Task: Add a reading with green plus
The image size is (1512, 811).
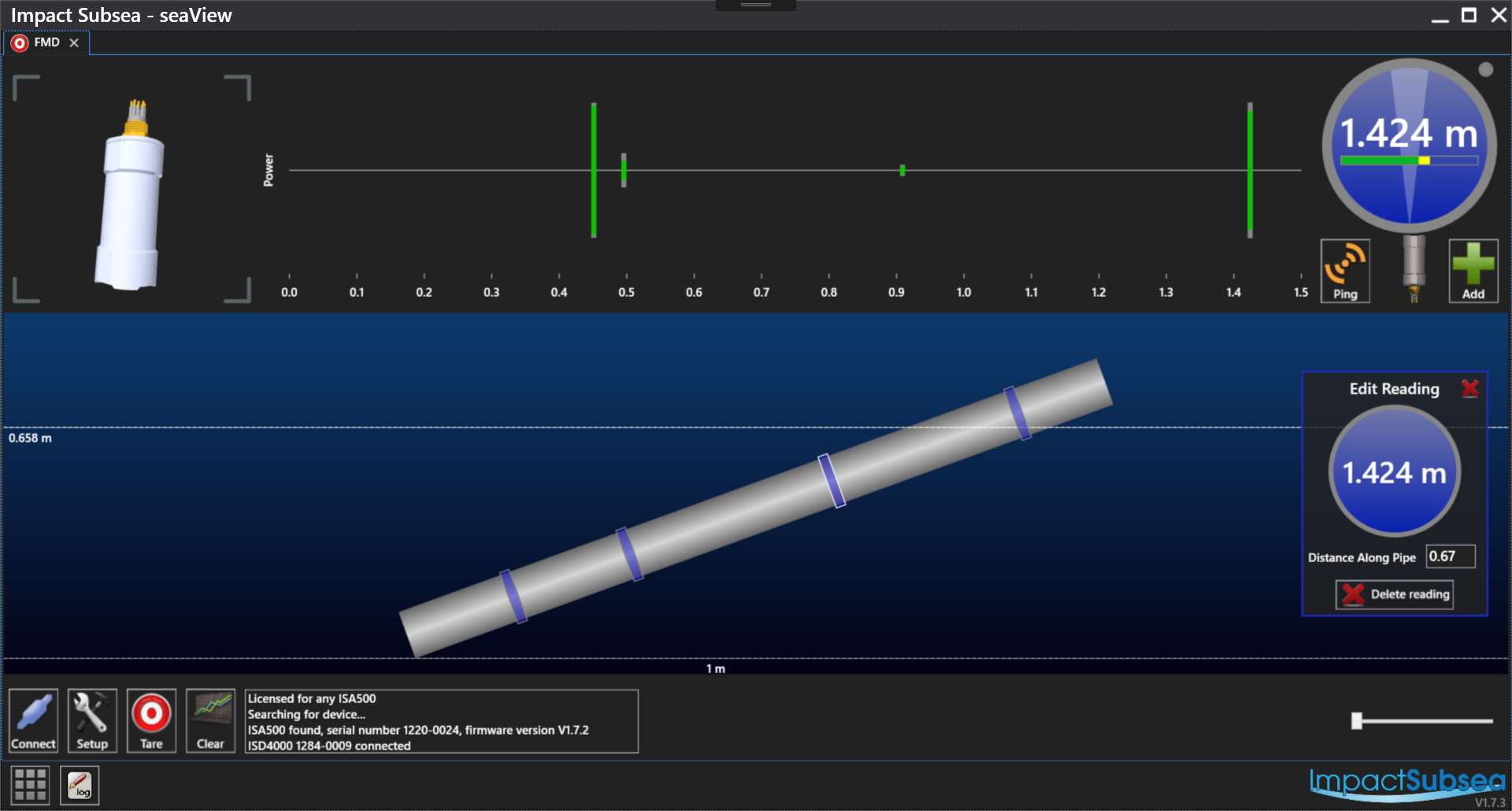Action: 1473,271
